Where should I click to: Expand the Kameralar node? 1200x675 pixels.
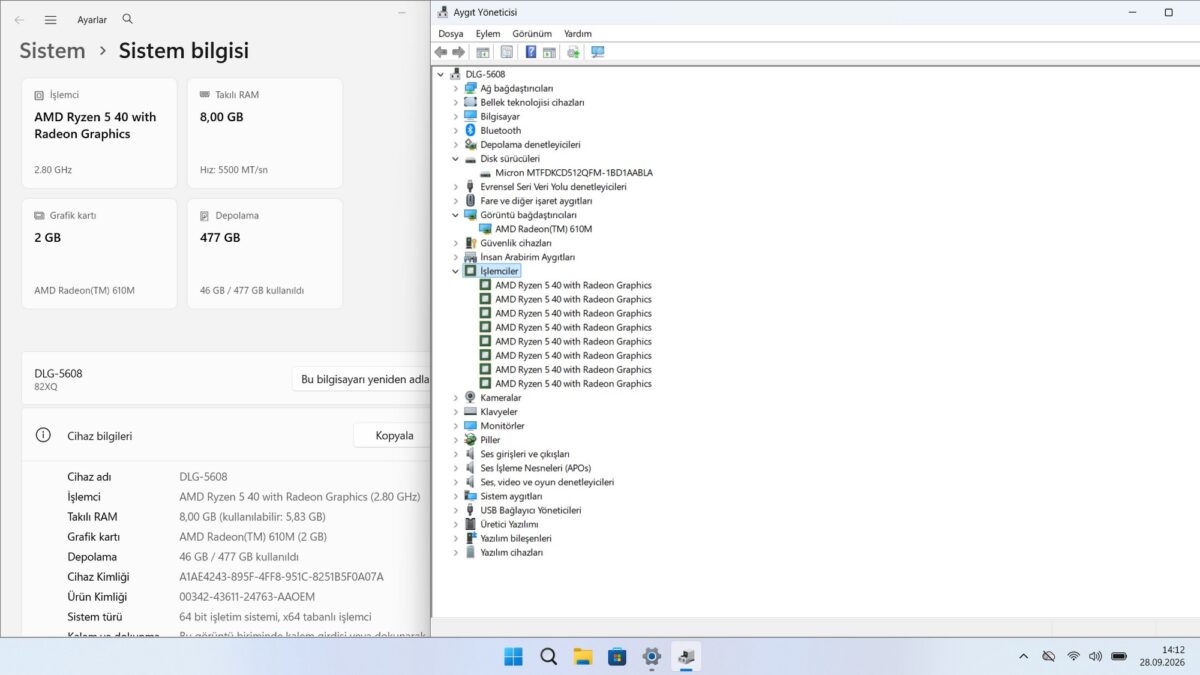[x=456, y=397]
